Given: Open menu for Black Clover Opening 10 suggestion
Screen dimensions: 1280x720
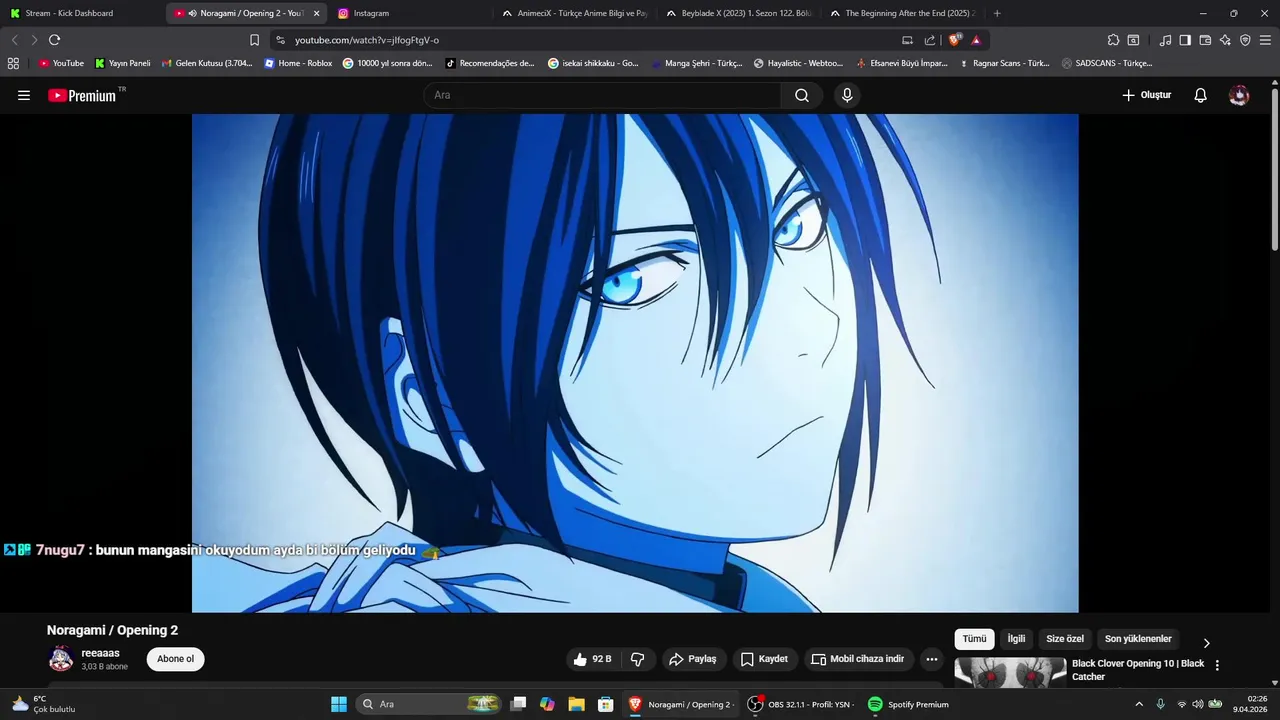Looking at the screenshot, I should tap(1217, 665).
